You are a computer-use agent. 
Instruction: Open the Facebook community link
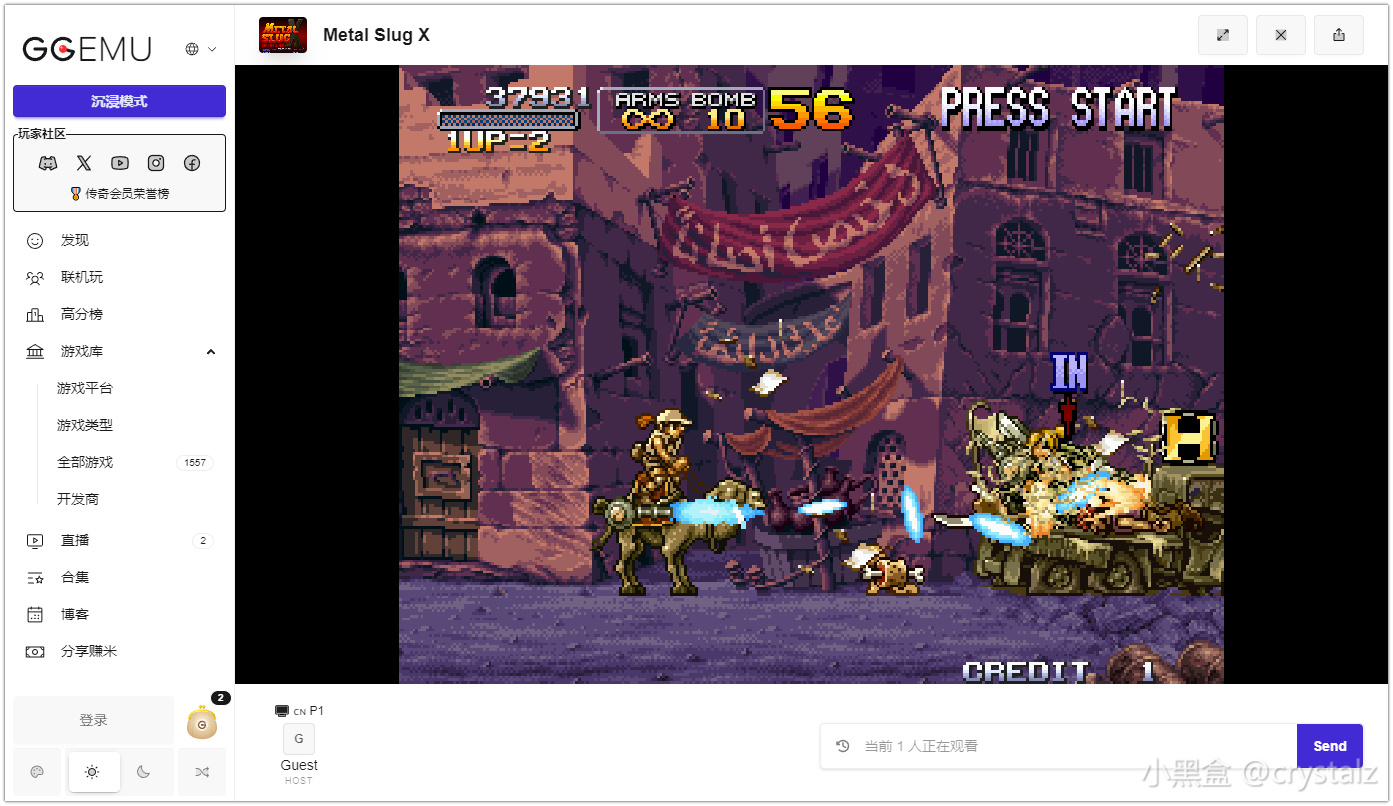pos(192,163)
